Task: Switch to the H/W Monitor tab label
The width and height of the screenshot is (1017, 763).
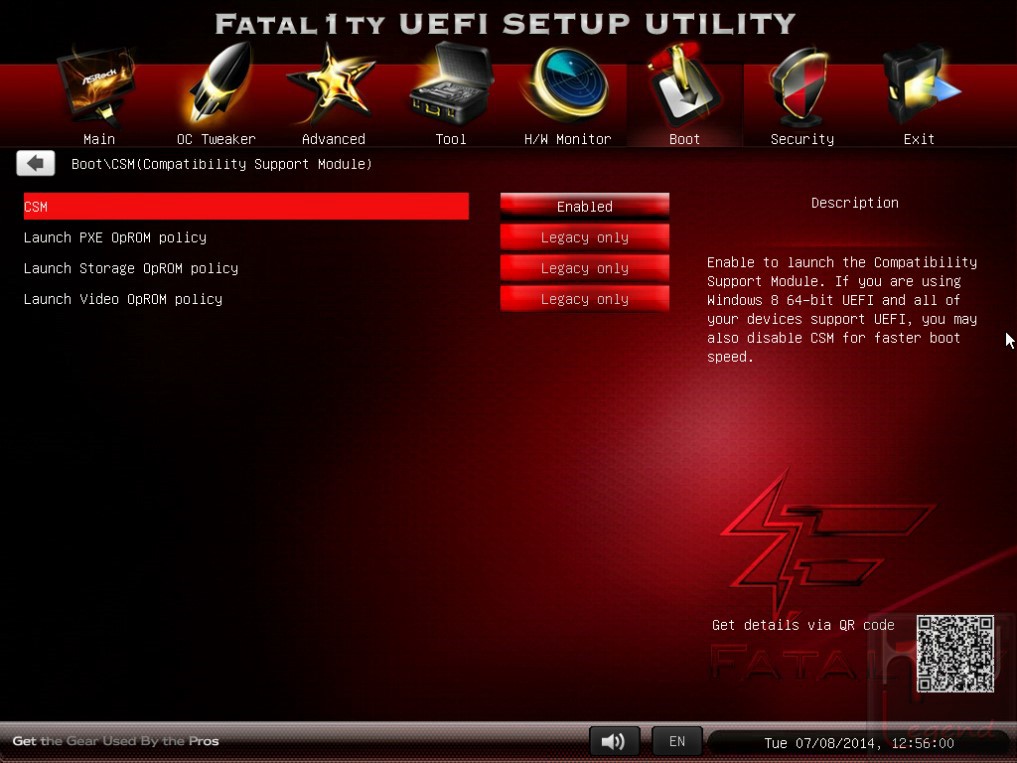Action: [x=568, y=139]
